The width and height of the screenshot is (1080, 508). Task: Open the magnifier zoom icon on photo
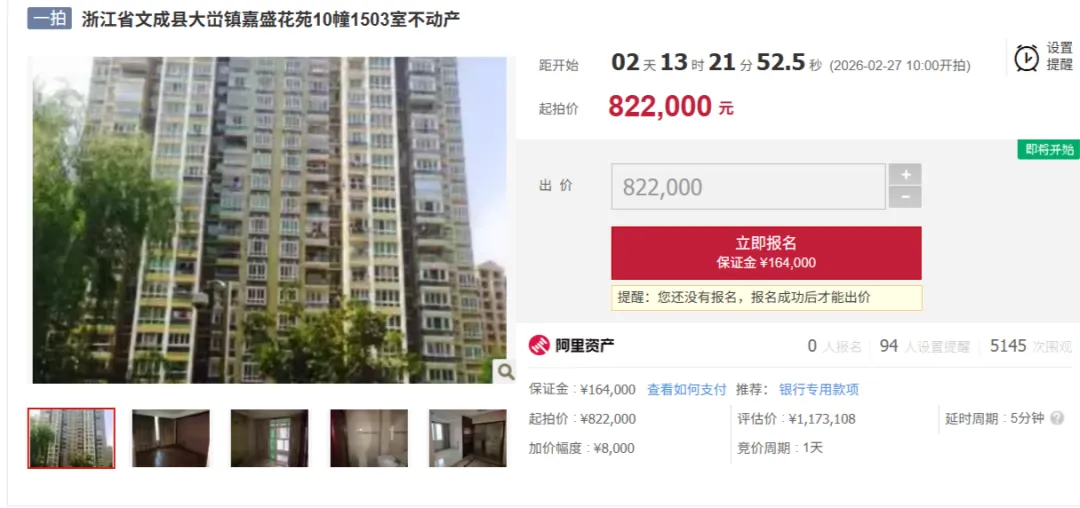point(506,372)
